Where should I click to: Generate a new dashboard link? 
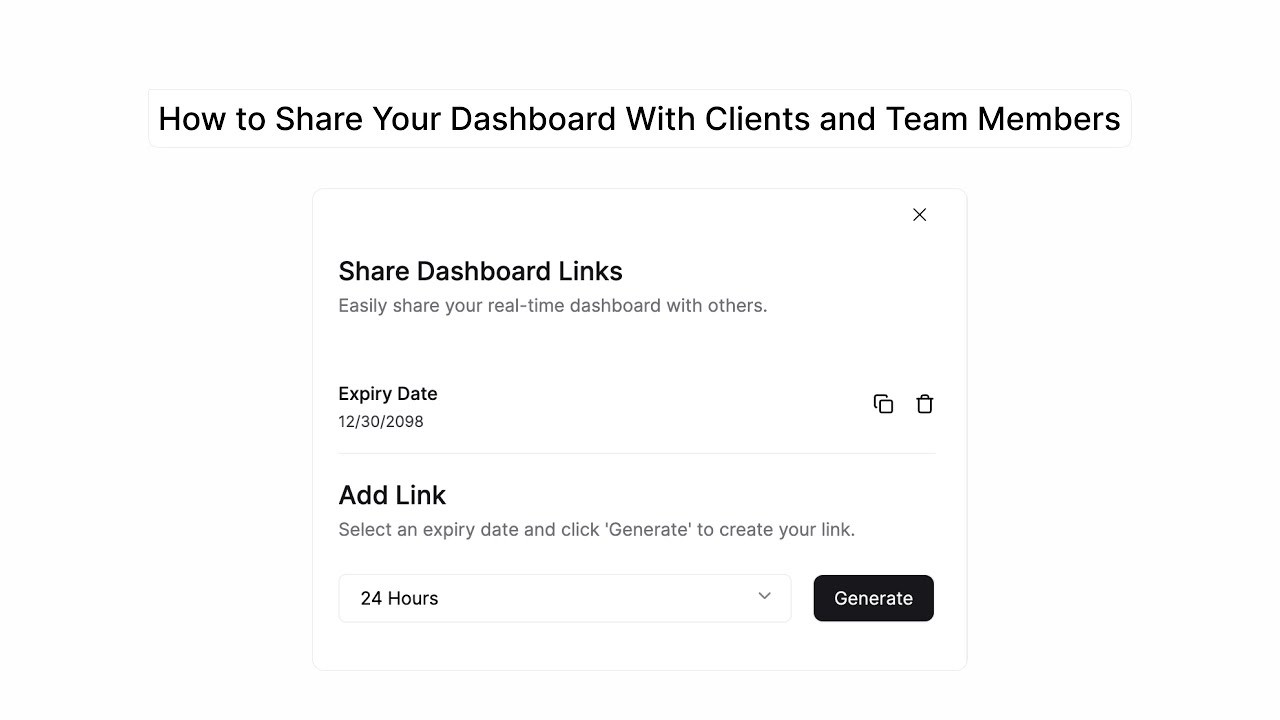(x=874, y=598)
